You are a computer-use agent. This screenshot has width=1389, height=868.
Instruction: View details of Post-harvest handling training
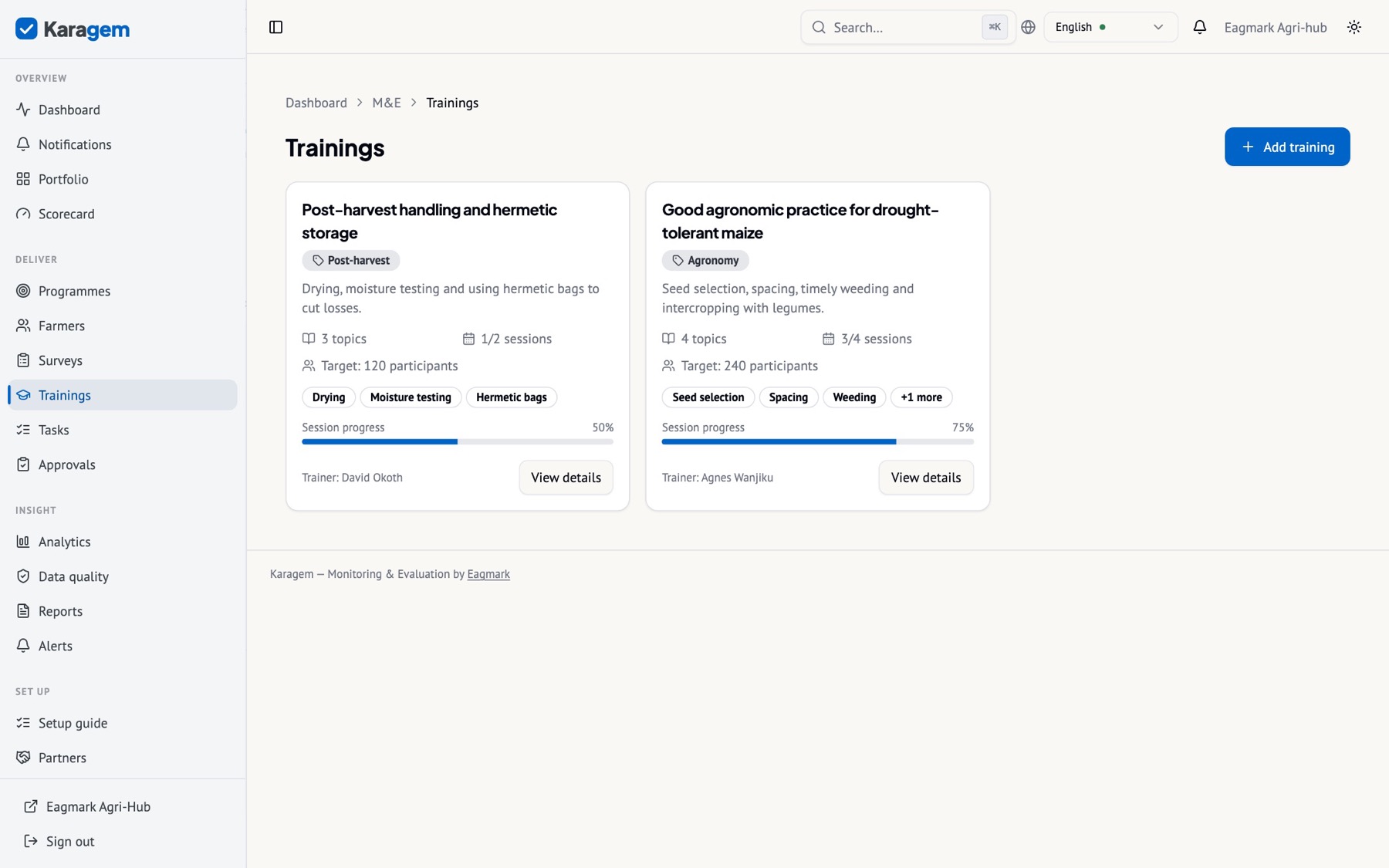pyautogui.click(x=566, y=478)
